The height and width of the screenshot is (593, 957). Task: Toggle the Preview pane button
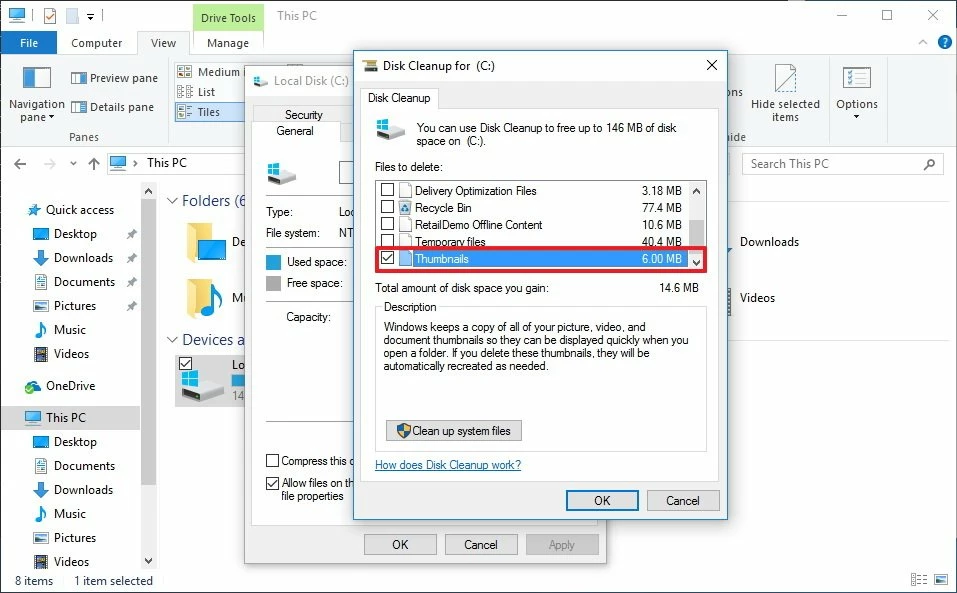[114, 78]
